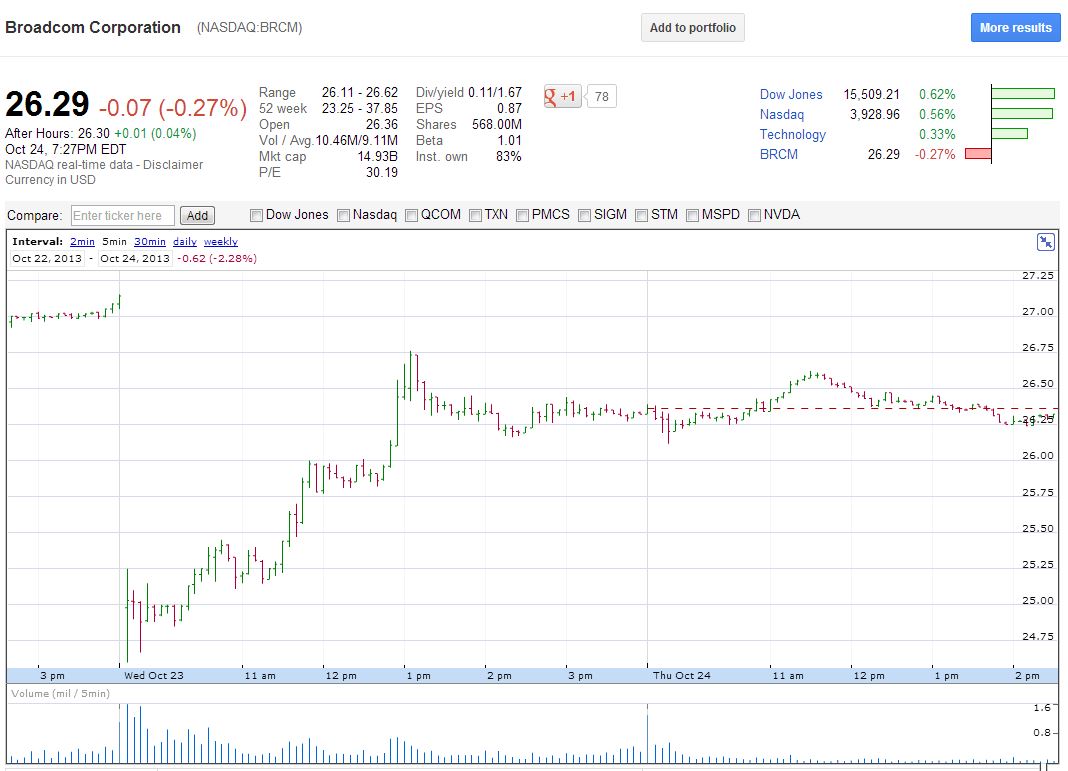Click the -0.62 (-2.28%) range change
Screen dimensions: 1068x771
click(x=217, y=259)
